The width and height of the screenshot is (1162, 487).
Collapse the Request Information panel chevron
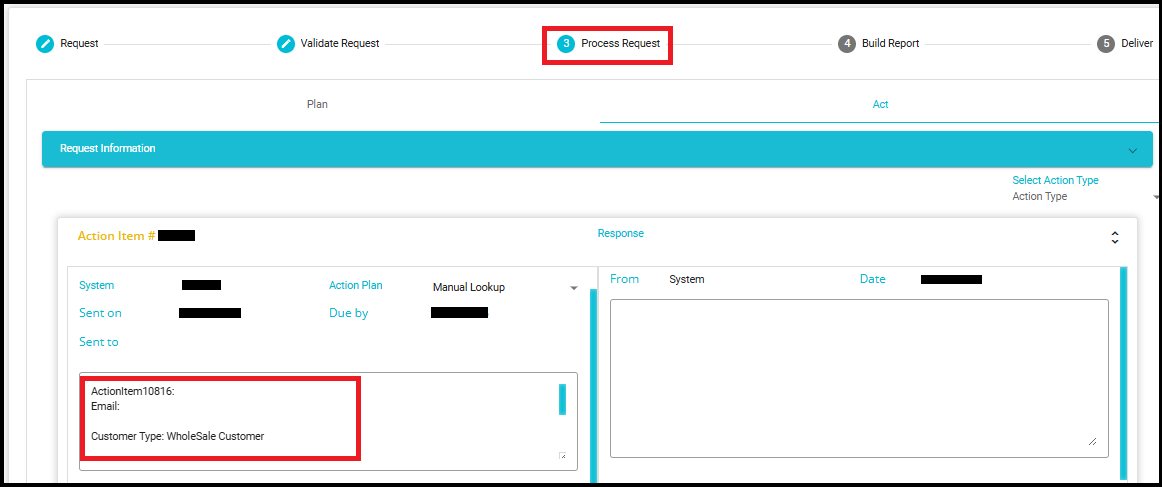(1132, 150)
